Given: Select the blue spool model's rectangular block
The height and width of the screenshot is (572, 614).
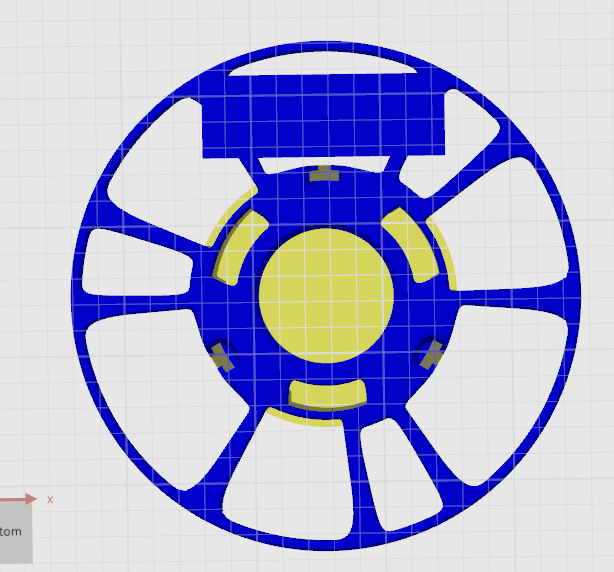Looking at the screenshot, I should pos(323,115).
